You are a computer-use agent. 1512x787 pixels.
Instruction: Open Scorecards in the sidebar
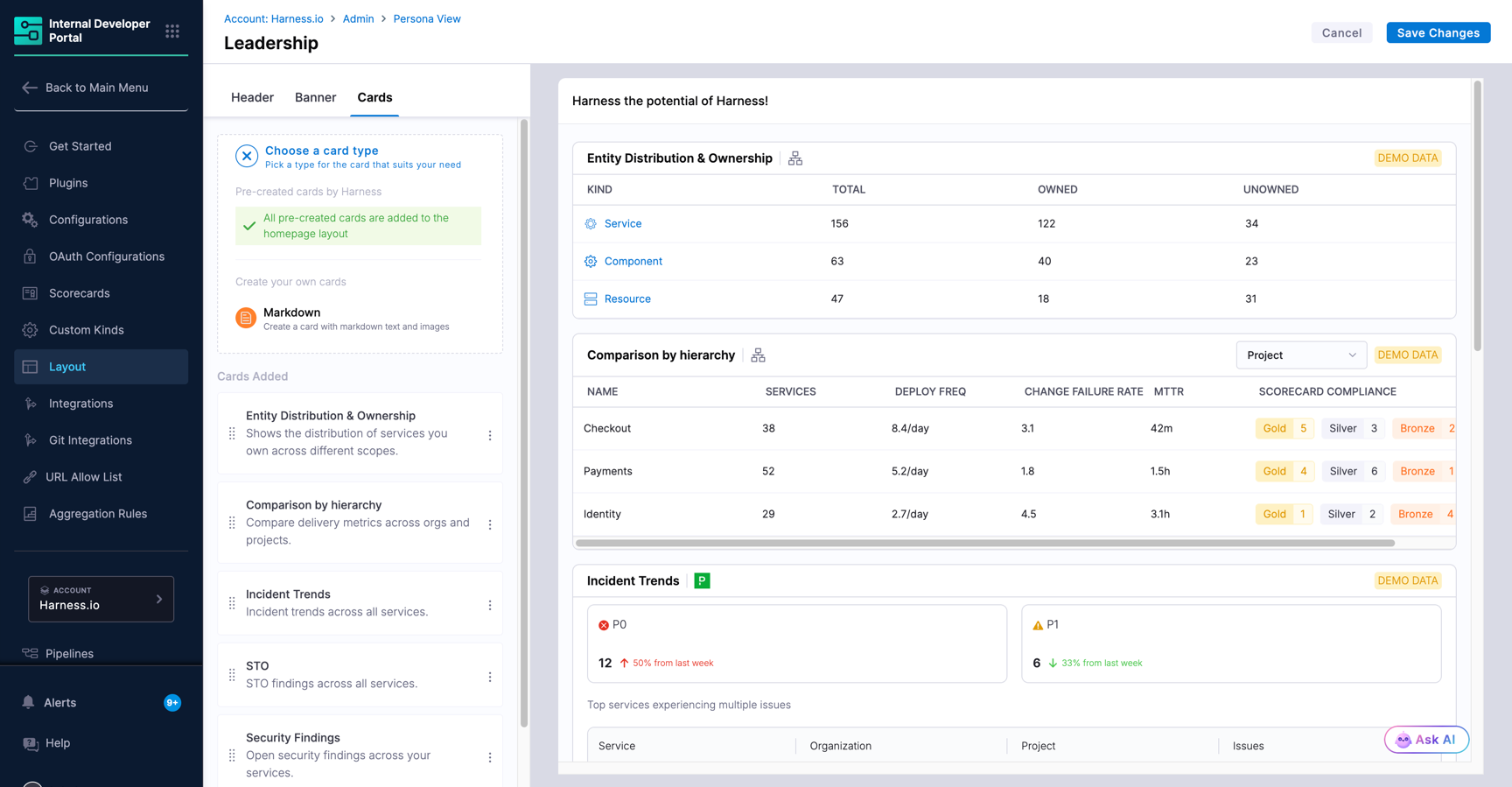point(101,293)
